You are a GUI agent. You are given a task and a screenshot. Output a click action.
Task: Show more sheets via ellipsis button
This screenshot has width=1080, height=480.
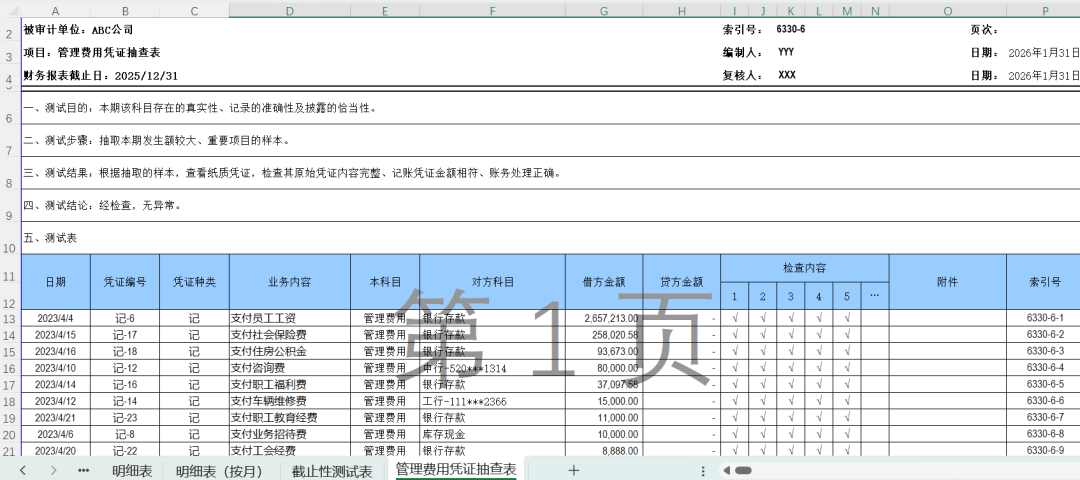(x=84, y=470)
